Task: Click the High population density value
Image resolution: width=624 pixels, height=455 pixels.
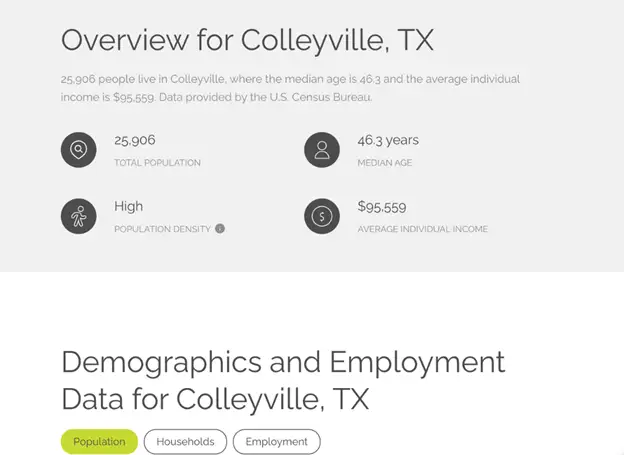Action: click(x=129, y=206)
